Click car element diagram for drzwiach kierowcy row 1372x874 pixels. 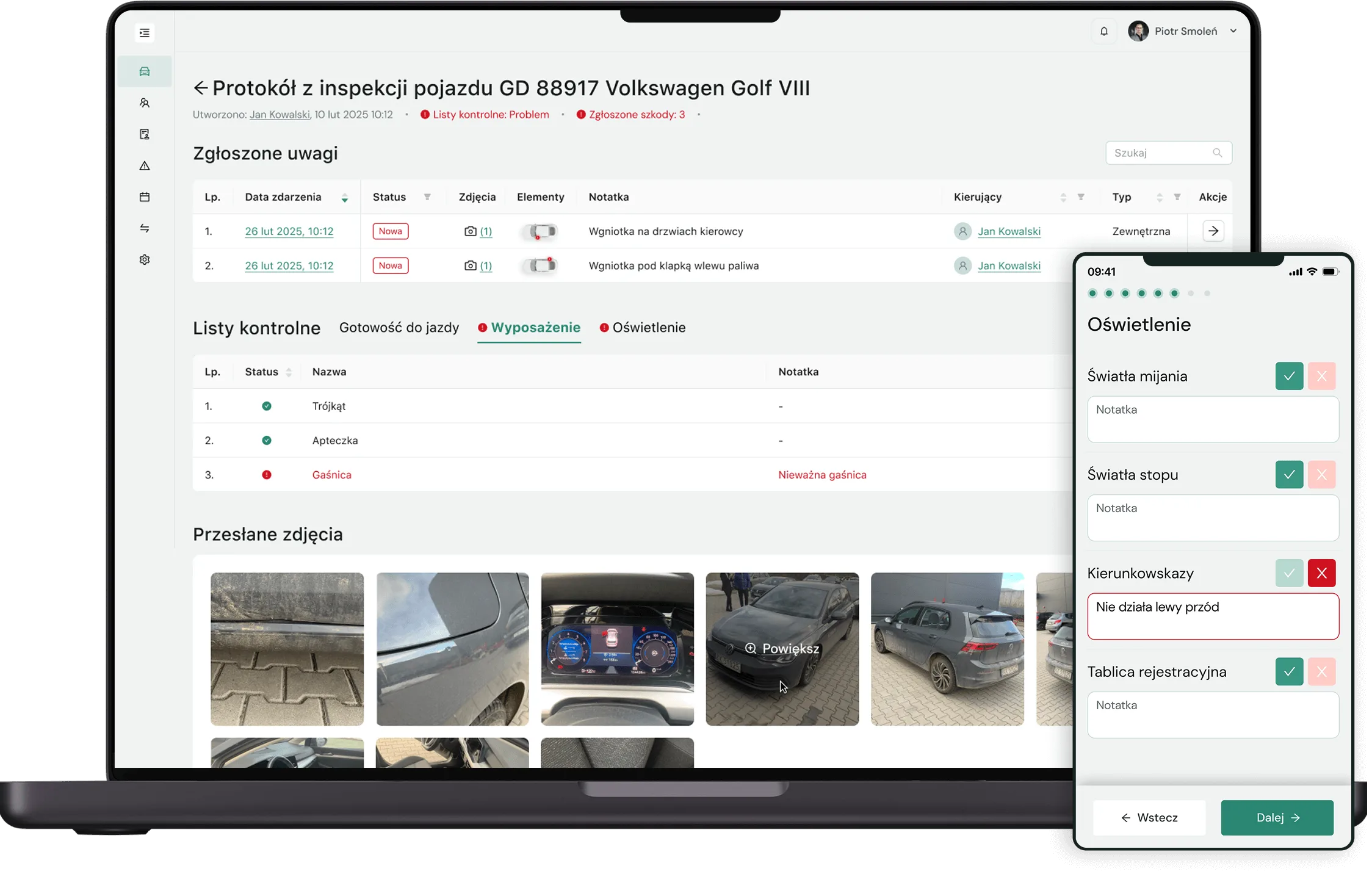[541, 231]
